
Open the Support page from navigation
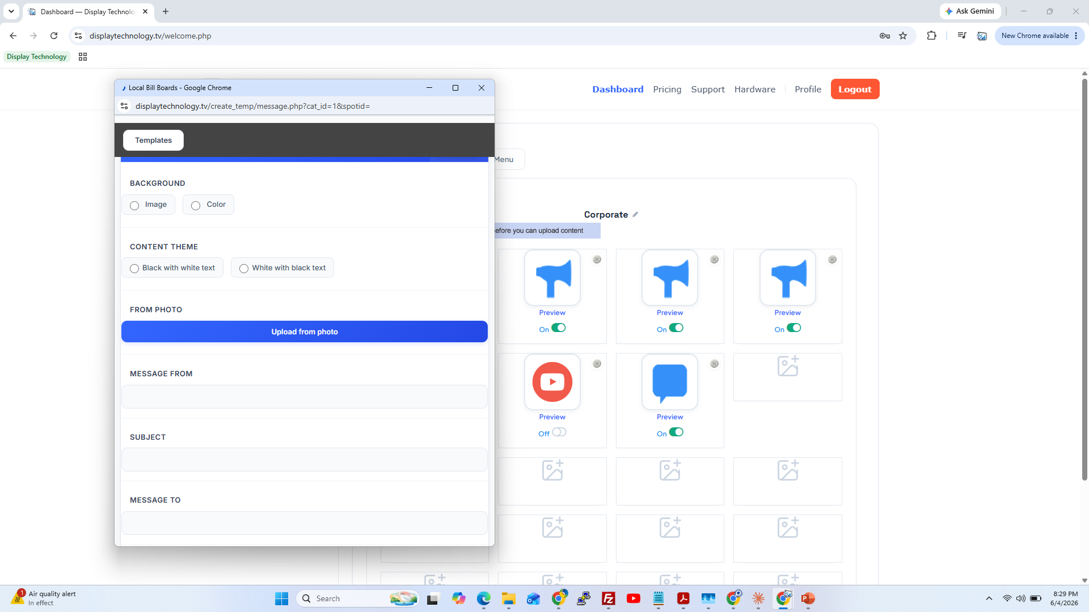(x=708, y=89)
